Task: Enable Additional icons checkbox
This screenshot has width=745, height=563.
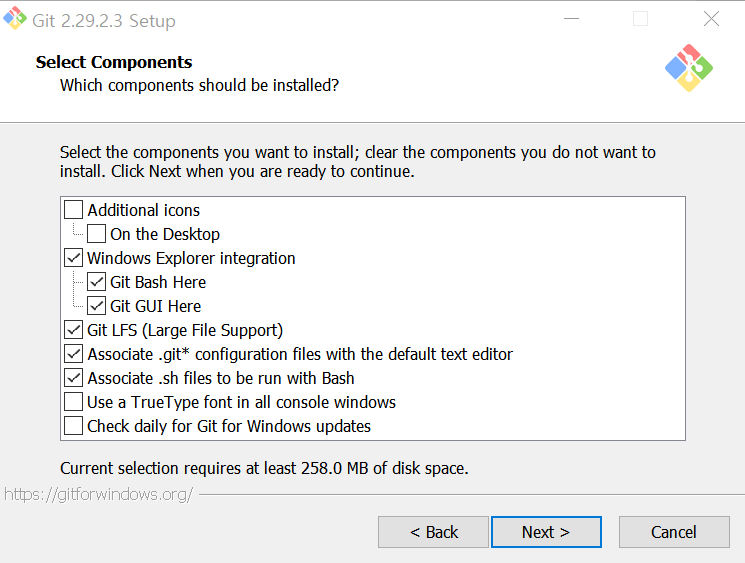Action: (74, 210)
